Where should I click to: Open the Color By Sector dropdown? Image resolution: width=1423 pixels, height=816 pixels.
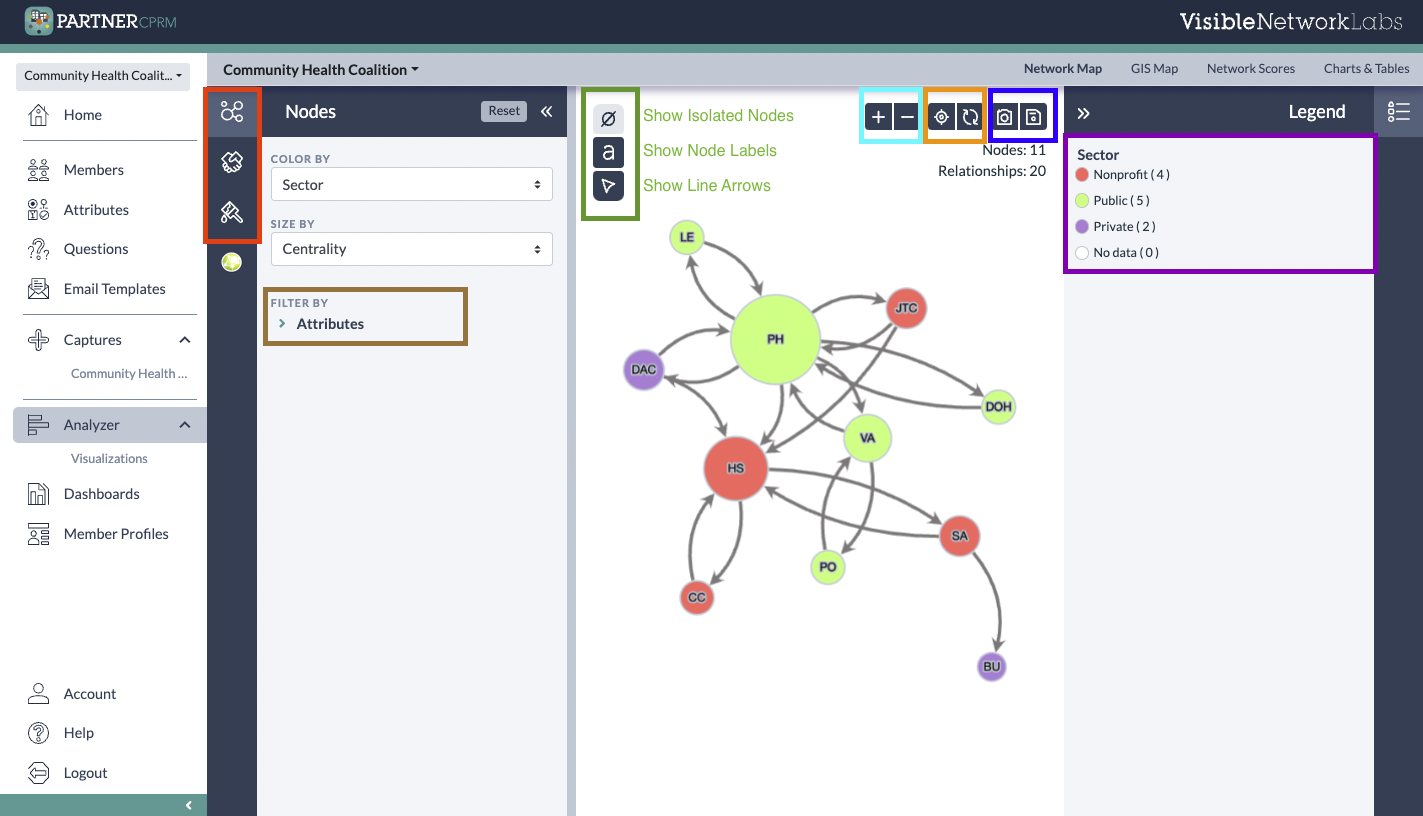click(411, 184)
